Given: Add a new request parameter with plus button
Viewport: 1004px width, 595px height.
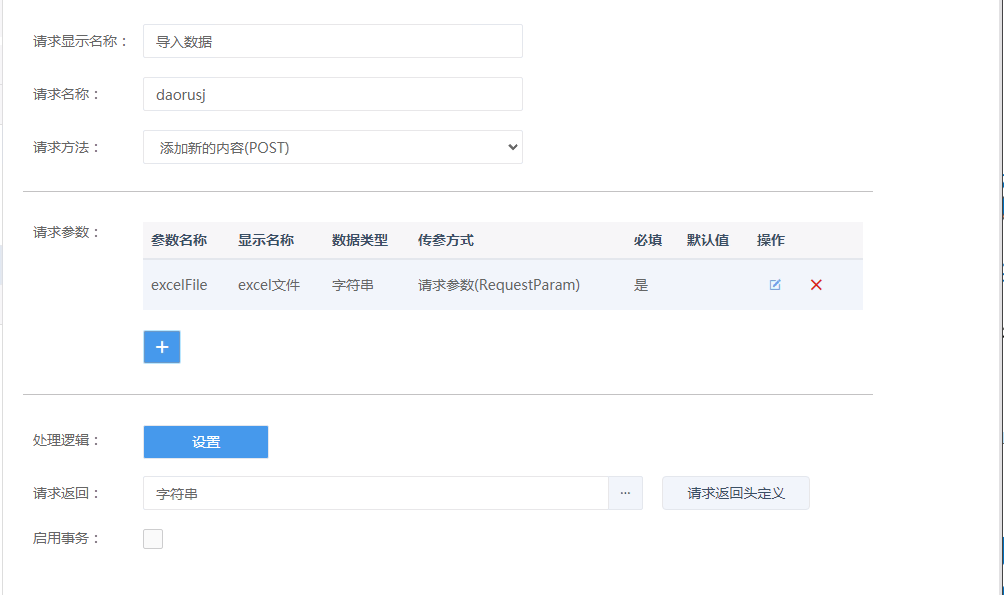Looking at the screenshot, I should click(162, 347).
